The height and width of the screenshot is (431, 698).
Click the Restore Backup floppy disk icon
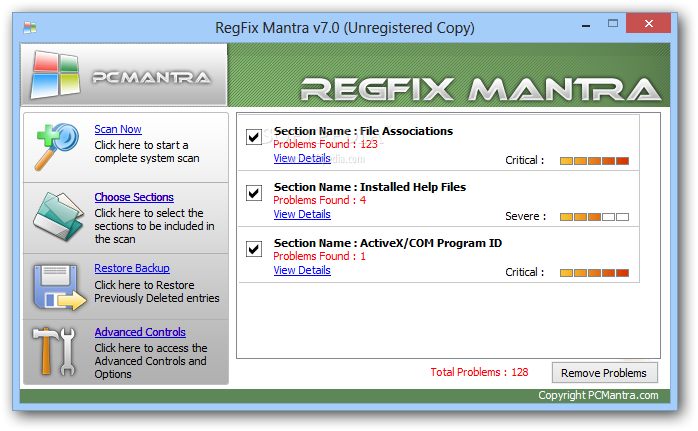[60, 287]
